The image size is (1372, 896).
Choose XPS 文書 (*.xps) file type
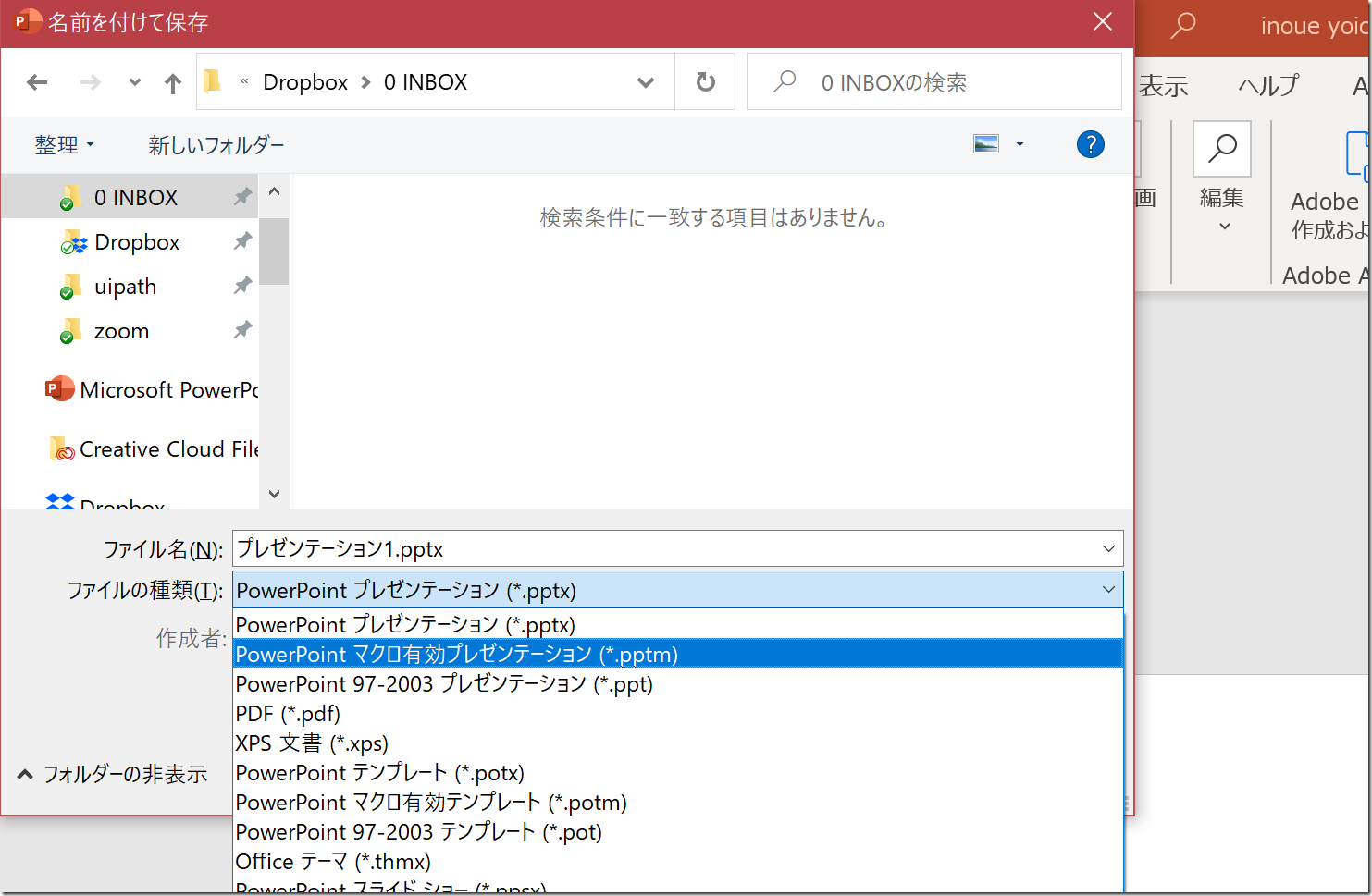point(678,743)
